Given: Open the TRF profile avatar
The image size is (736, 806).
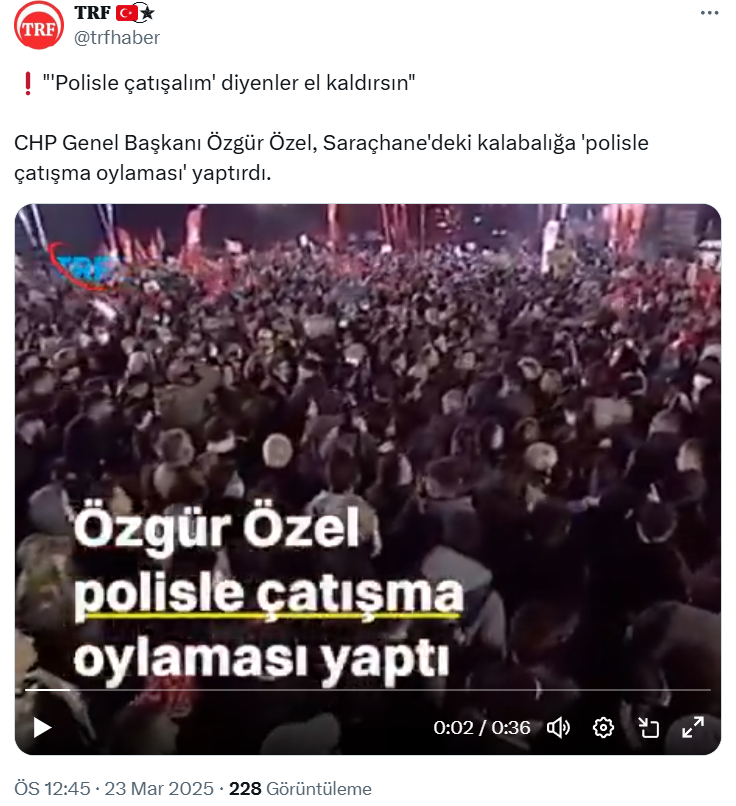Looking at the screenshot, I should coord(39,26).
